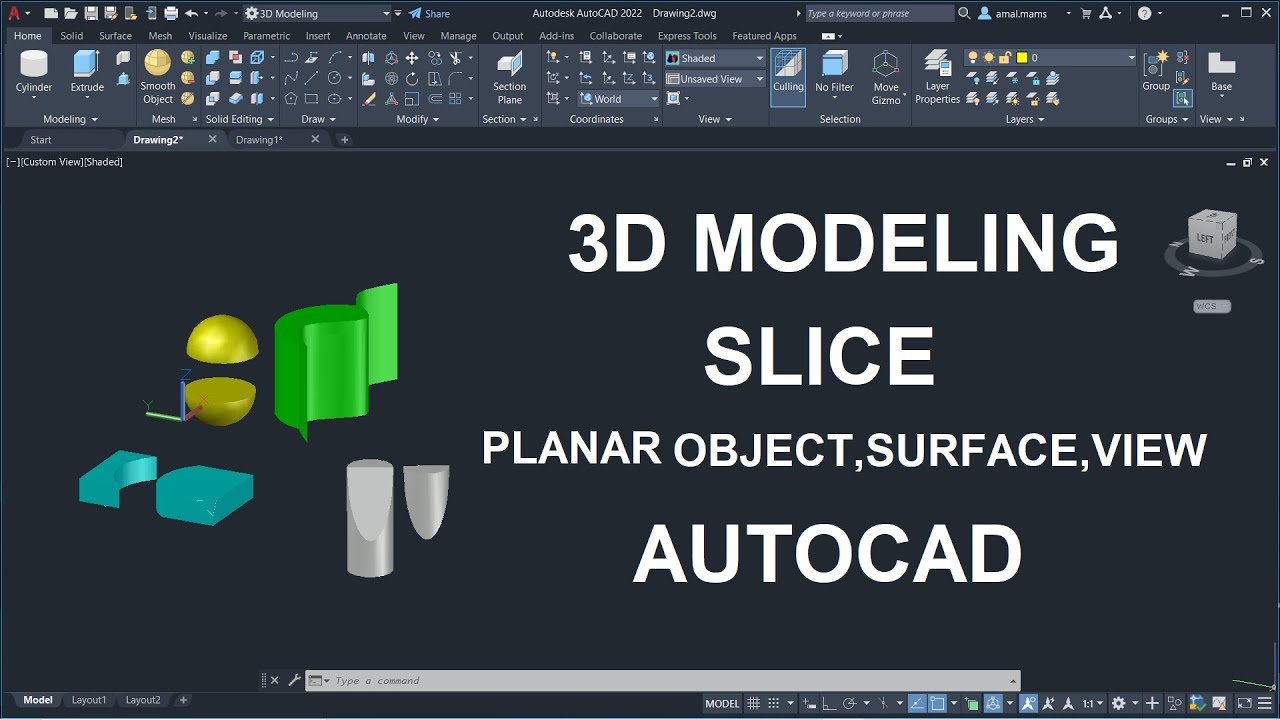Click the Save icon in quick access

pos(92,14)
